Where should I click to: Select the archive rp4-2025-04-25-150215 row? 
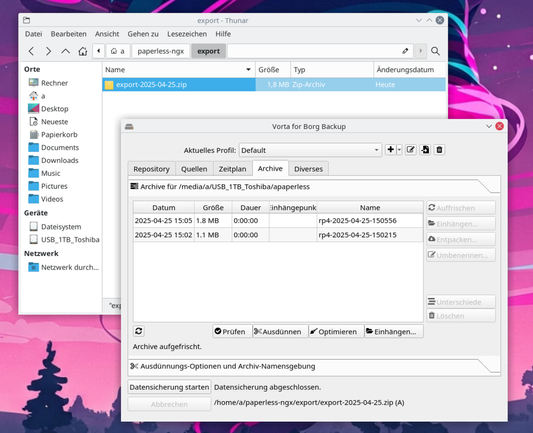[x=278, y=235]
